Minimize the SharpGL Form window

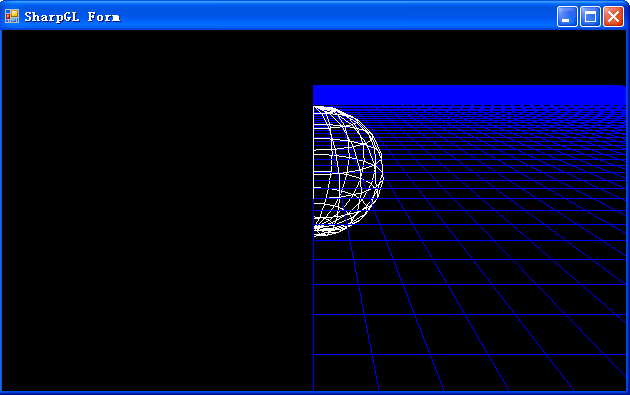coord(567,16)
